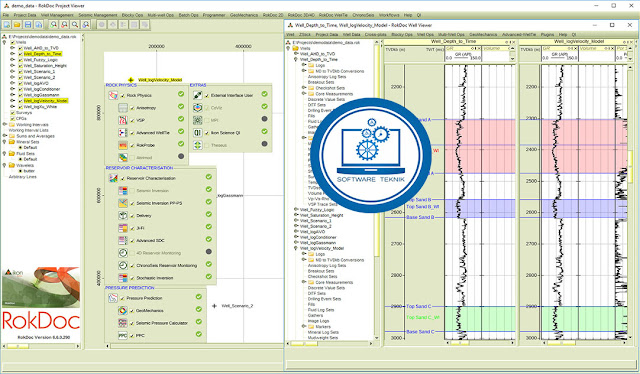Expand Well_Fuzzy_Logic in Well Viewer tree
Image resolution: width=640 pixels, height=374 pixels.
(x=296, y=209)
